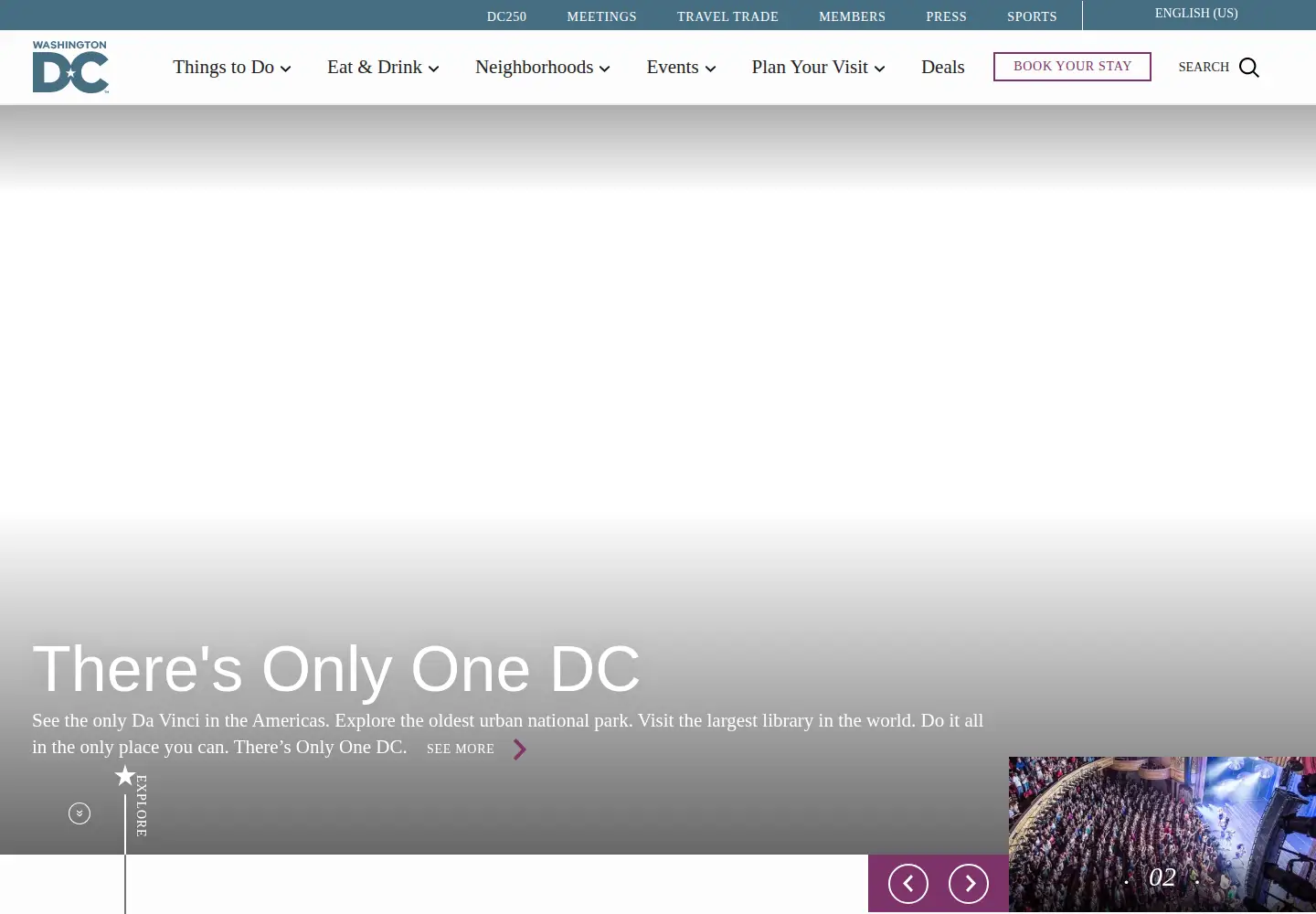Open the concert crowd slide thumbnail
Screen dimensions: 1316x914
pyautogui.click(x=1162, y=834)
